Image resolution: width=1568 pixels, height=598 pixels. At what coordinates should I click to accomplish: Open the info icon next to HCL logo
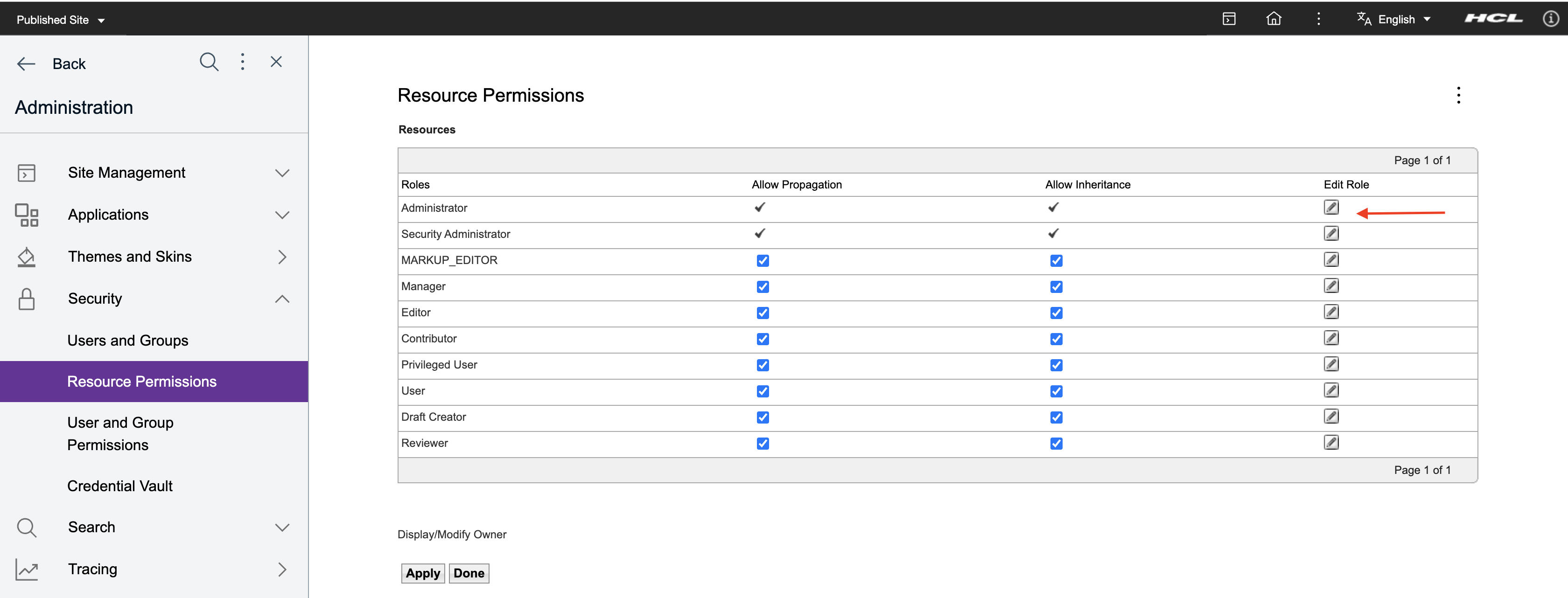(x=1550, y=19)
